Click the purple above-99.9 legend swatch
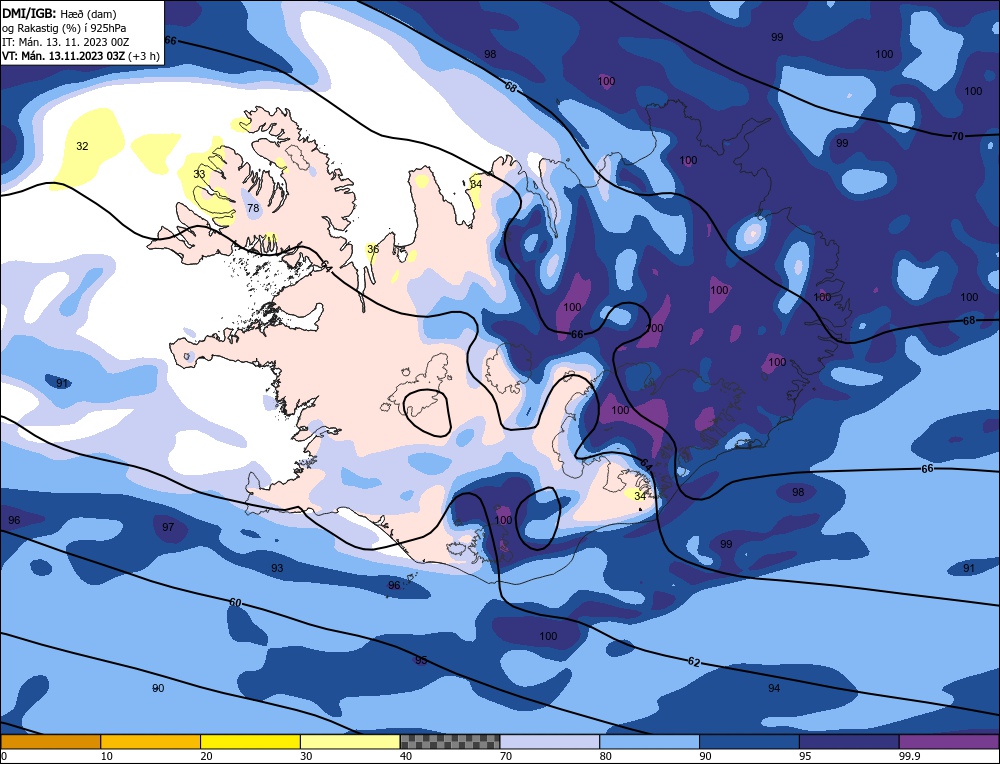Screen dimensions: 1000x764 tap(949, 742)
